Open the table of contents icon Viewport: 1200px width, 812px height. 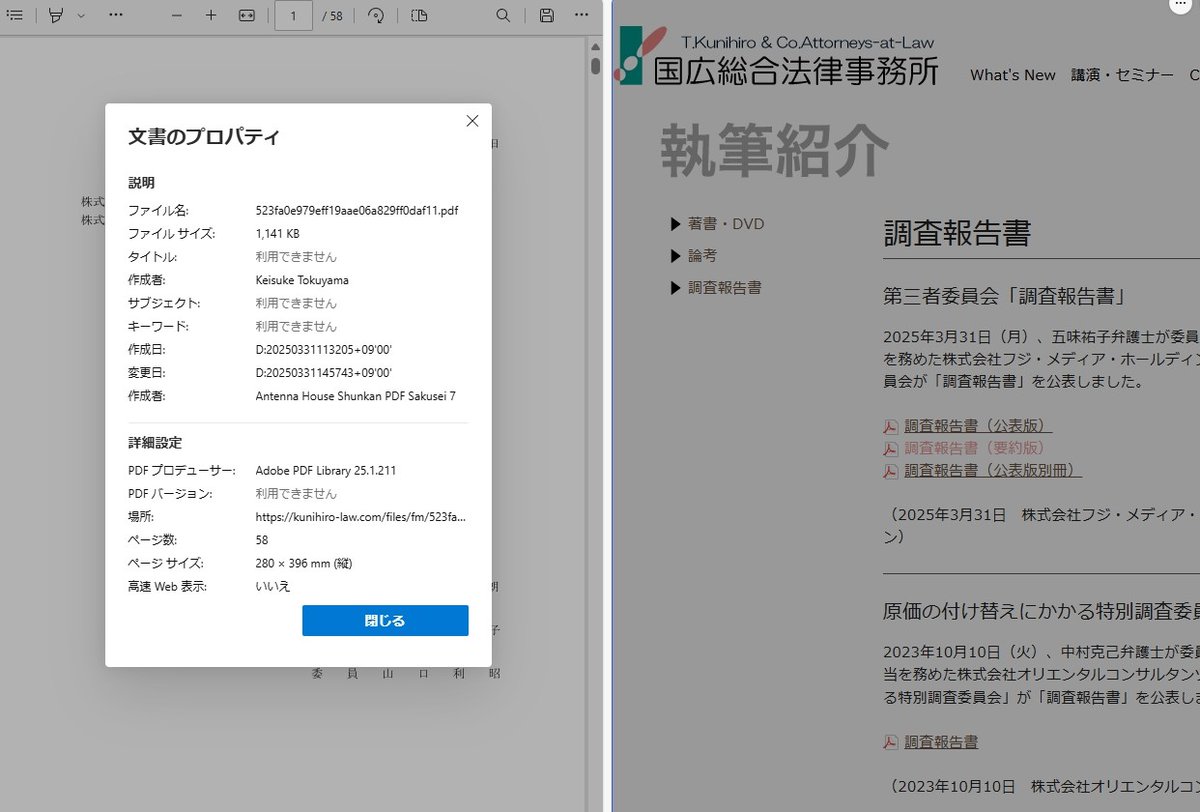14,15
